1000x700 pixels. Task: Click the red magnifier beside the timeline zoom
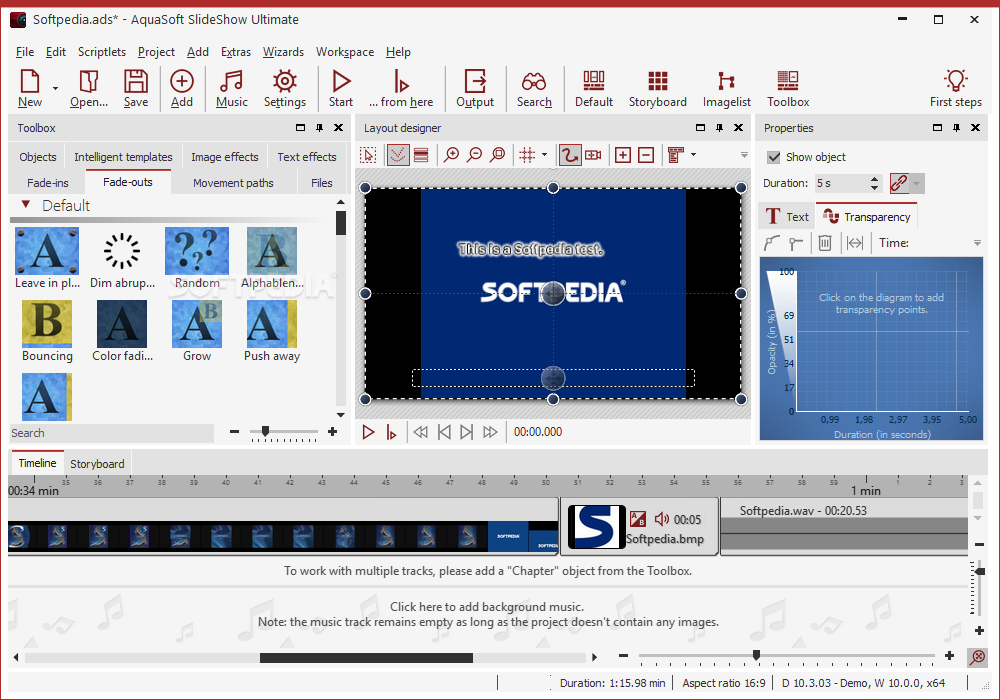[x=977, y=656]
